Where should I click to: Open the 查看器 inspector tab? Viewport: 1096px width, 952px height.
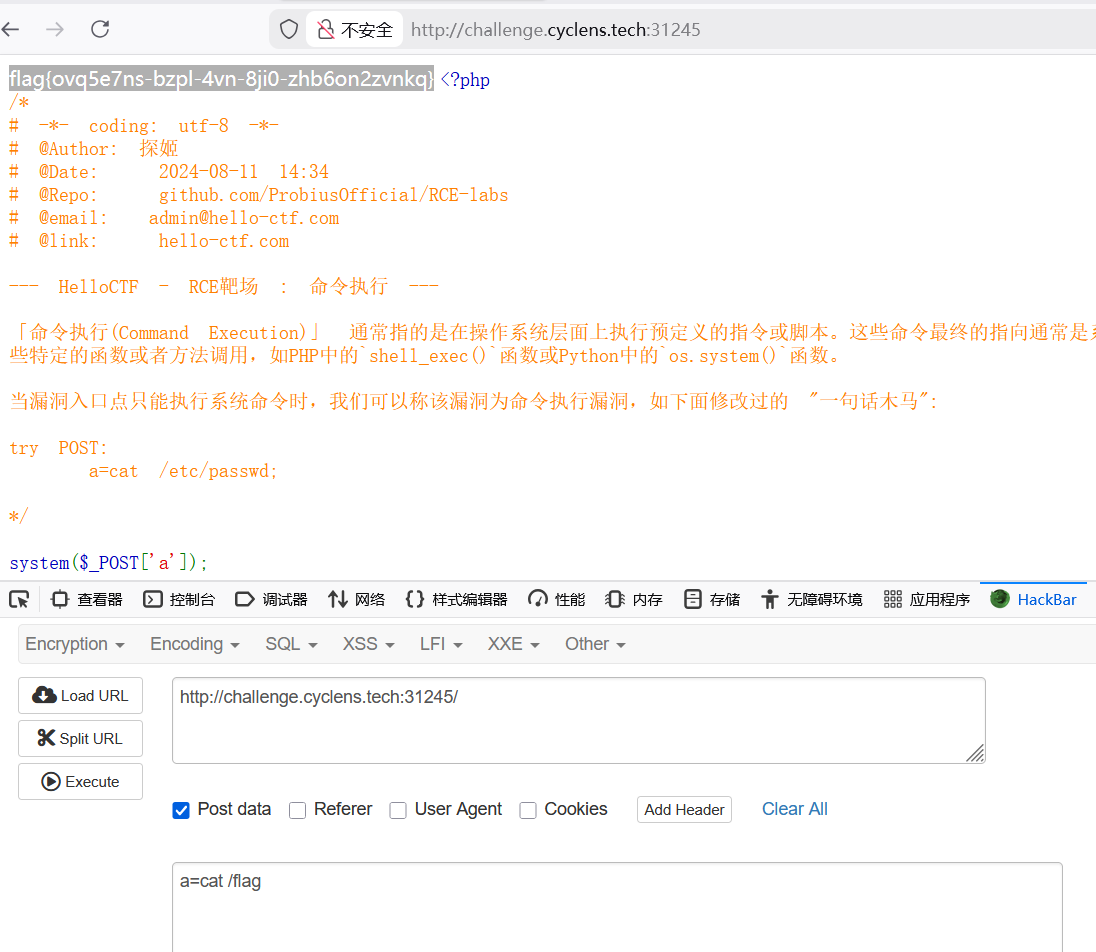[87, 599]
